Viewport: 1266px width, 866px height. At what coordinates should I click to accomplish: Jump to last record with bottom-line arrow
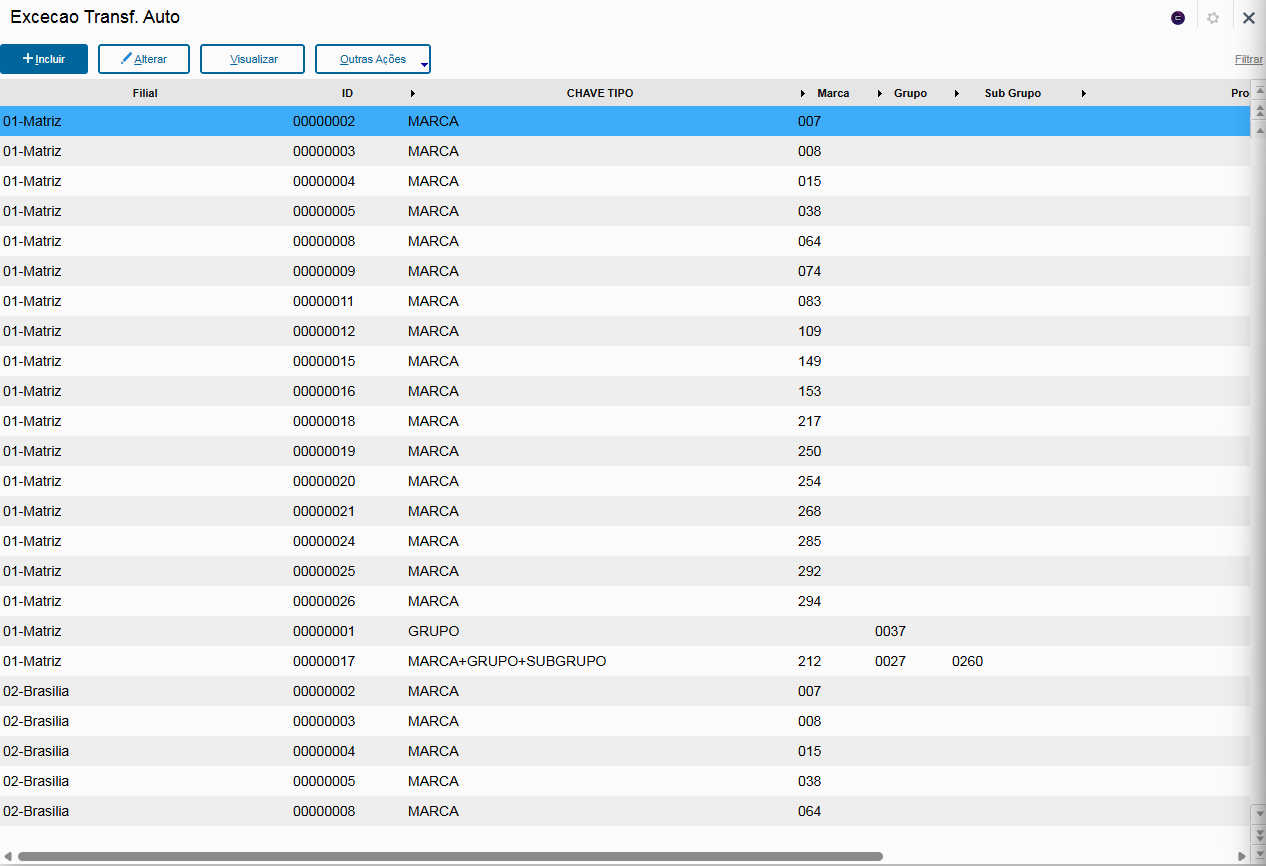tap(1258, 852)
